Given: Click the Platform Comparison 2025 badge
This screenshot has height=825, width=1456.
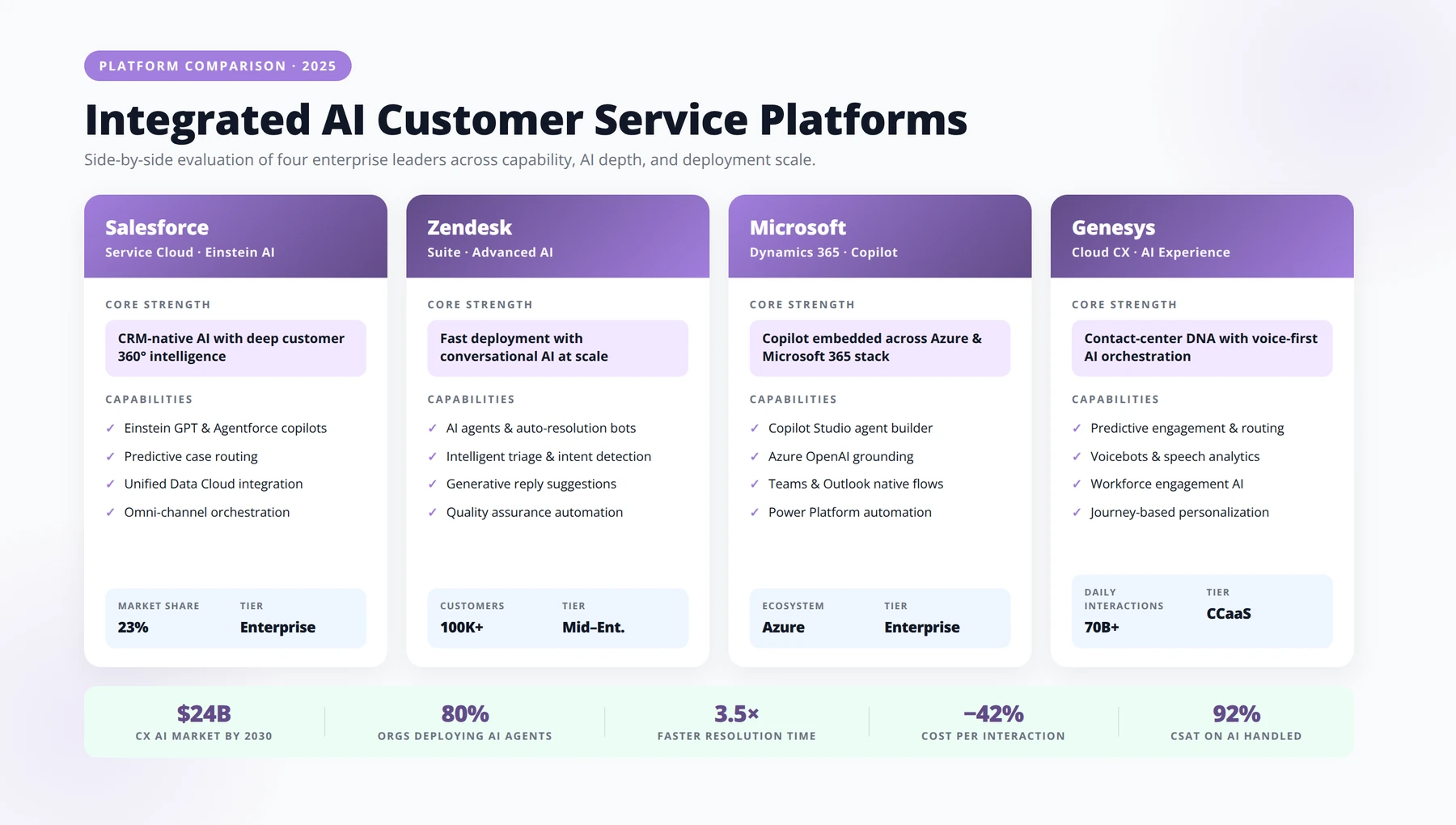Looking at the screenshot, I should point(218,66).
